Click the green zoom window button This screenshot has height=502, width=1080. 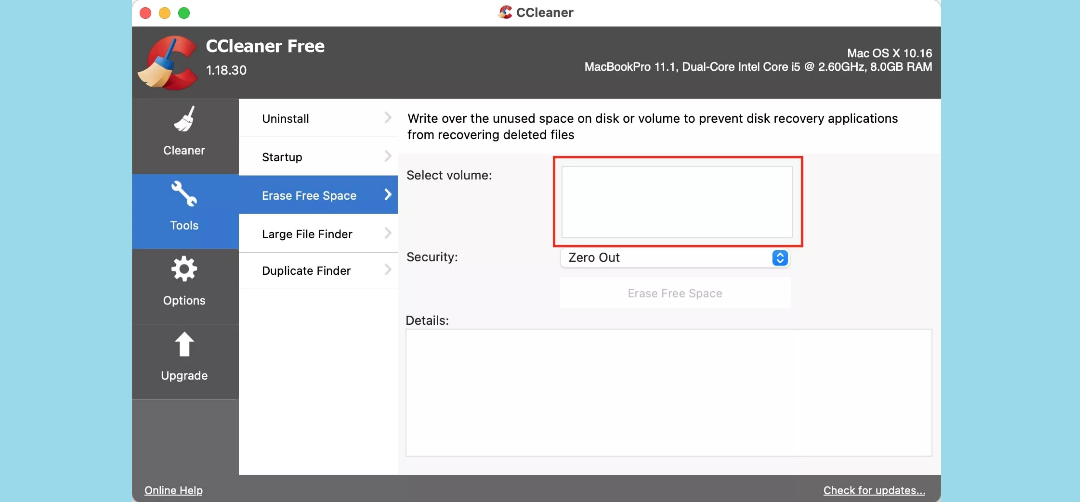pyautogui.click(x=183, y=12)
